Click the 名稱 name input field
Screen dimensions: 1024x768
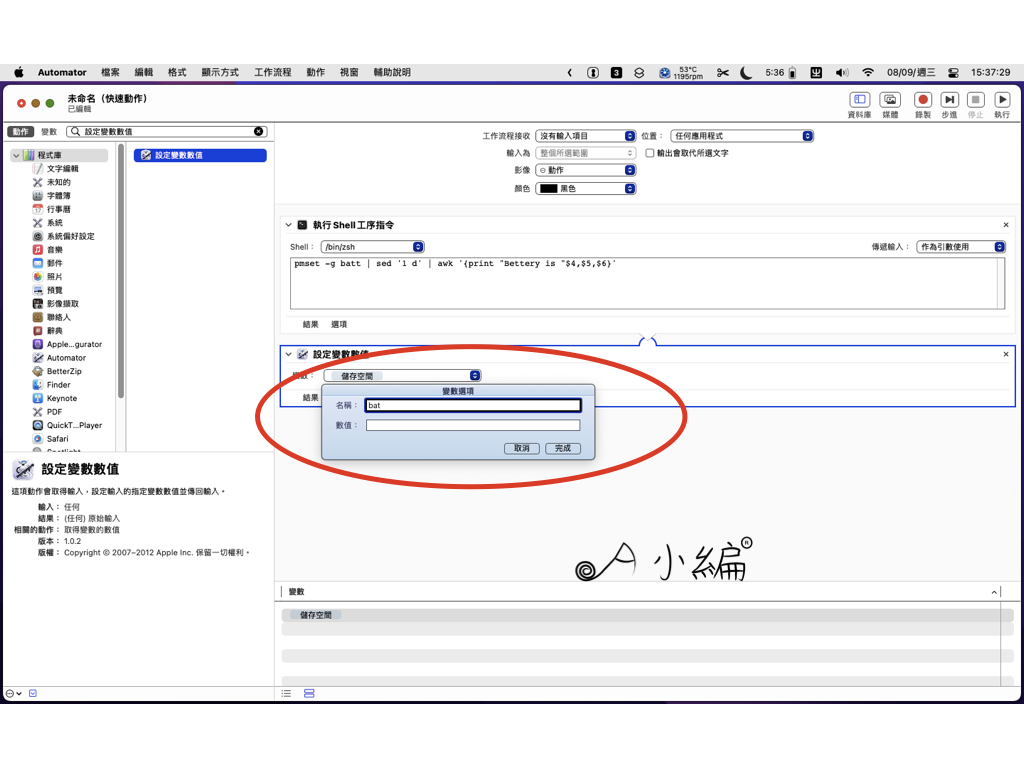pyautogui.click(x=473, y=406)
